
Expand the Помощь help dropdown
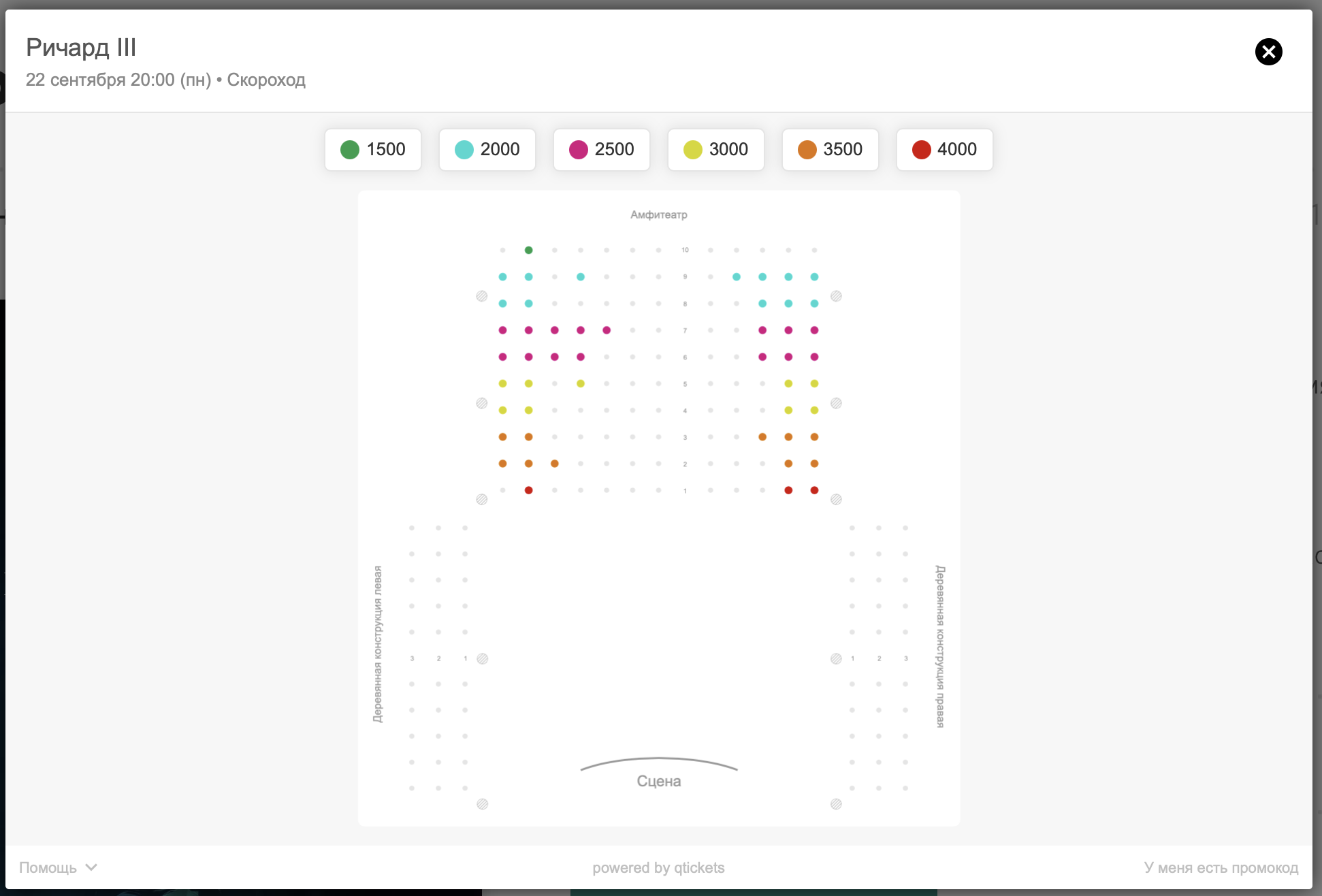(x=59, y=867)
